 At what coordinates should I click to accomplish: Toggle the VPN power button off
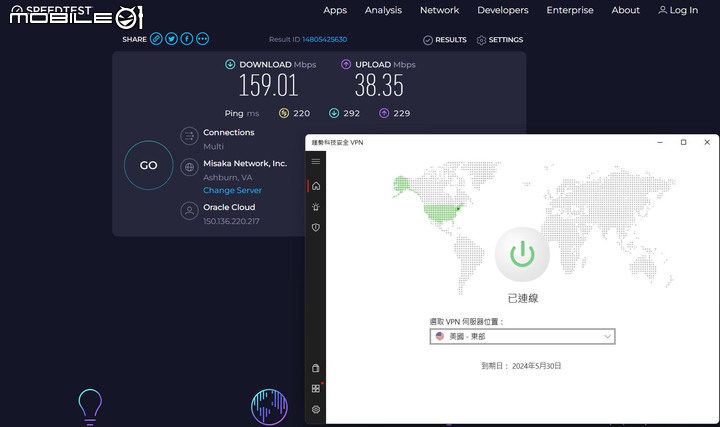click(x=523, y=254)
